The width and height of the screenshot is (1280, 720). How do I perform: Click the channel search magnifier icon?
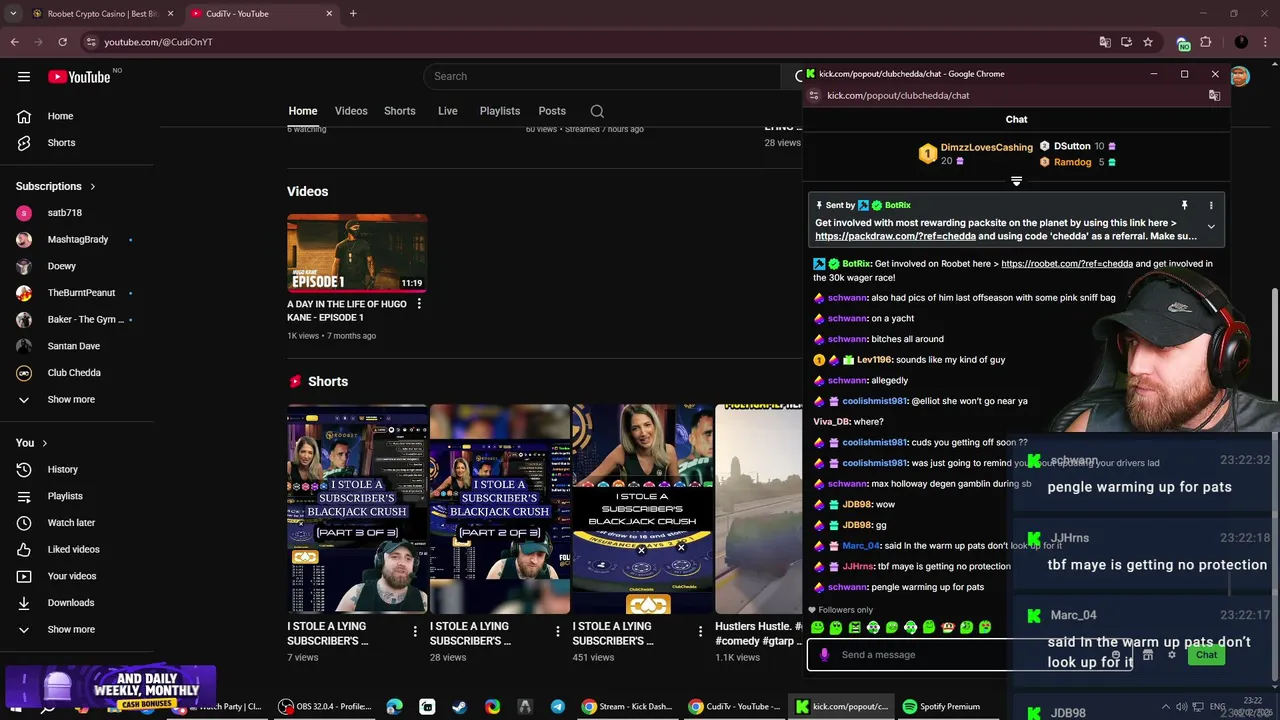click(597, 111)
